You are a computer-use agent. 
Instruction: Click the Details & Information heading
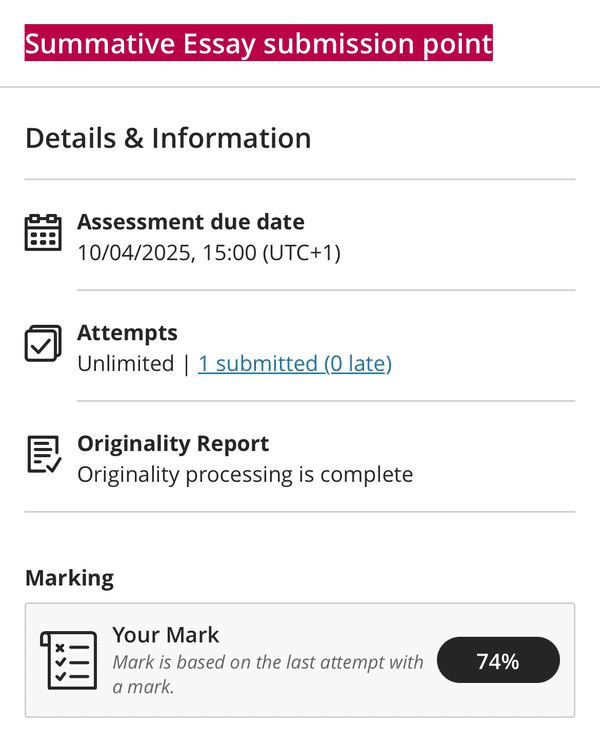point(168,138)
